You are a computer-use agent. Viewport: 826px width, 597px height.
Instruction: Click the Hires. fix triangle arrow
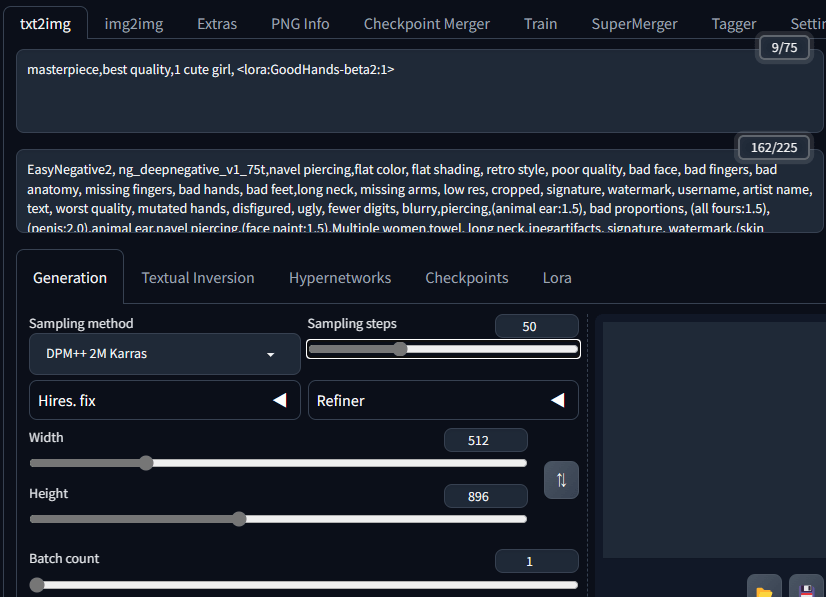[280, 400]
